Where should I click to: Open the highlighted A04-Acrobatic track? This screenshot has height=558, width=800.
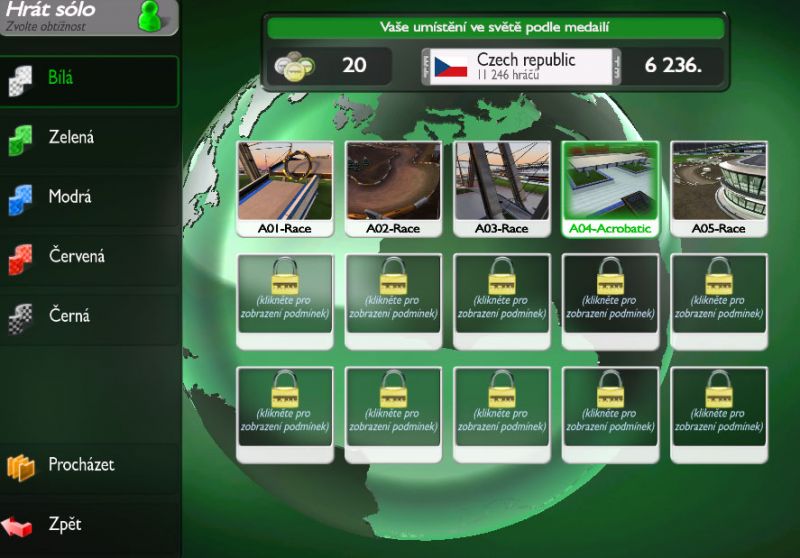610,189
